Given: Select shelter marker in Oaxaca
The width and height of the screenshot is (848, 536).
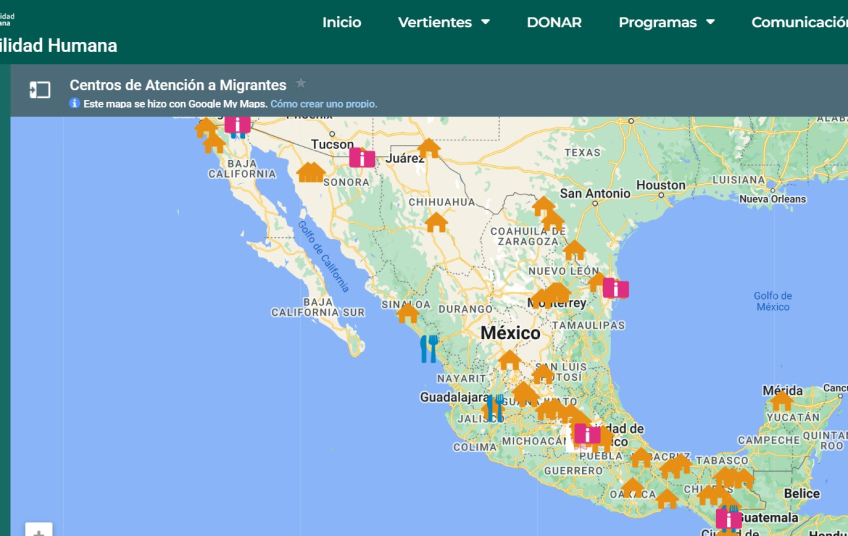Looking at the screenshot, I should pos(632,488).
